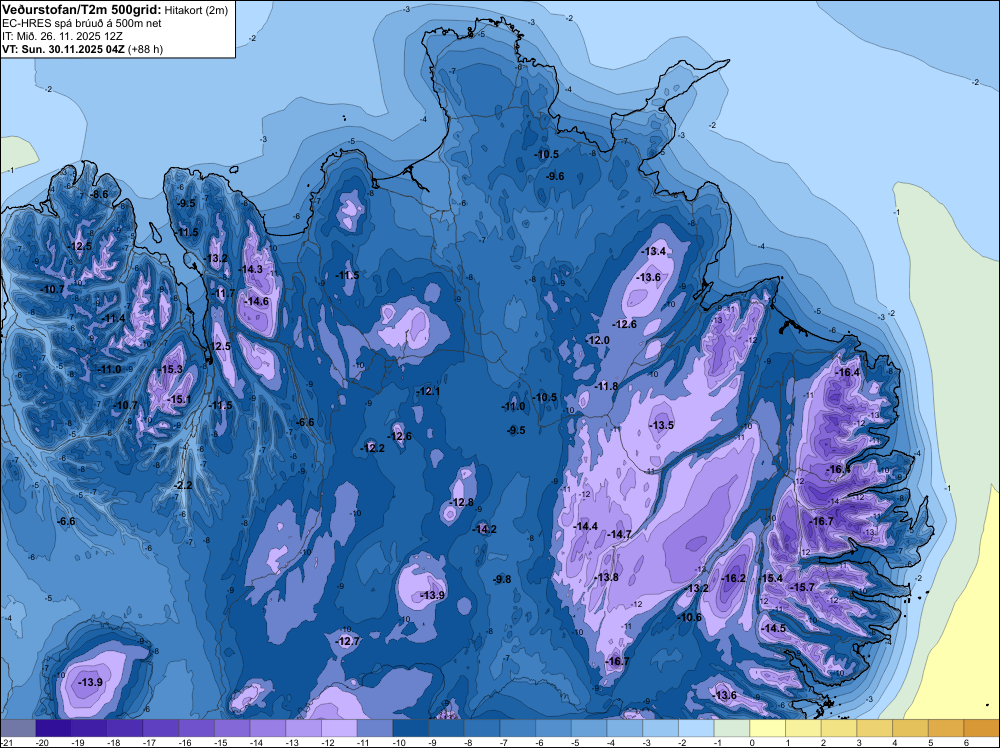Click the -14.3 temperature label
This screenshot has width=1000, height=748.
tap(251, 269)
